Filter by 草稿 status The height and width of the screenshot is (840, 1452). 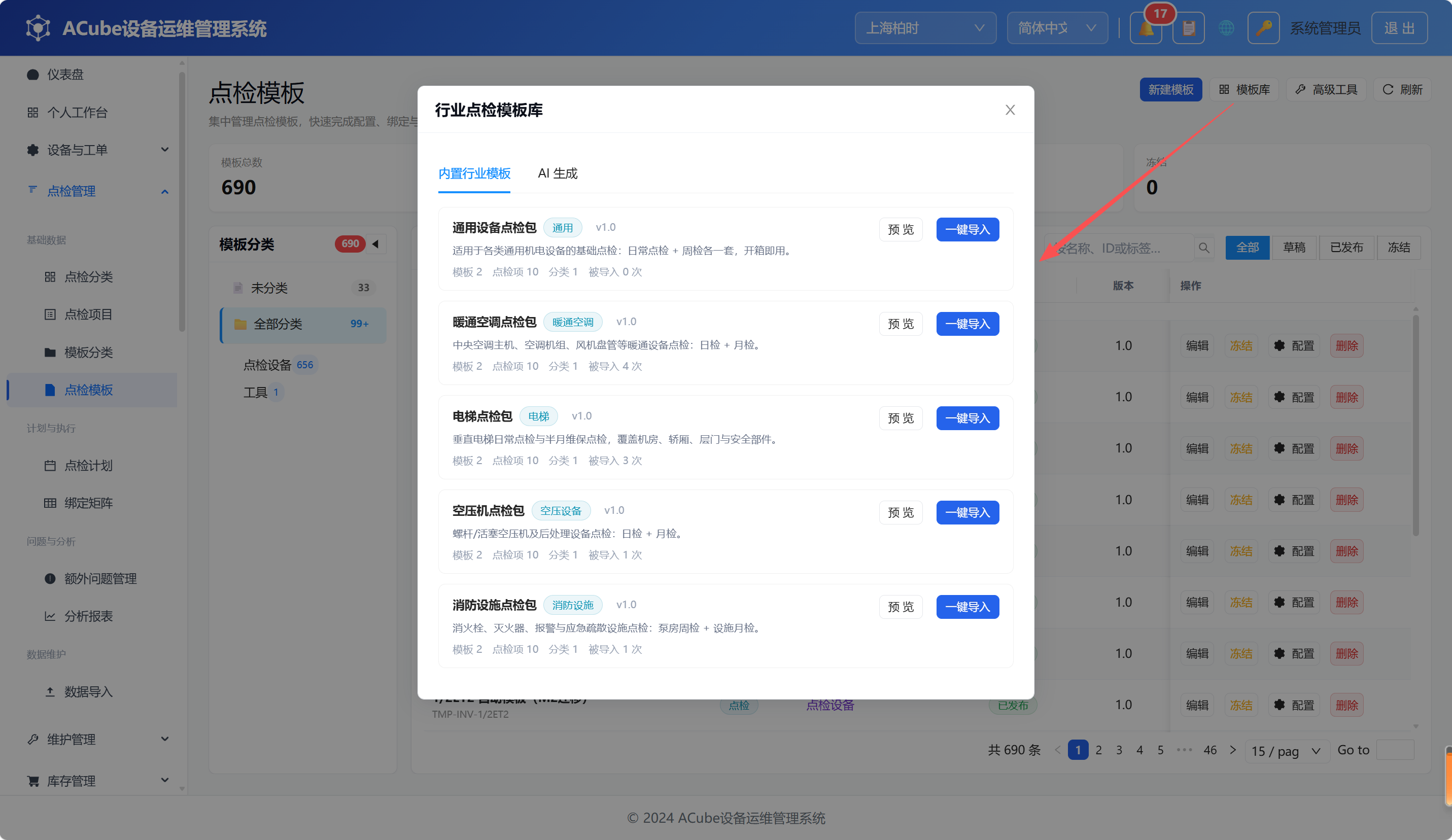click(1294, 248)
